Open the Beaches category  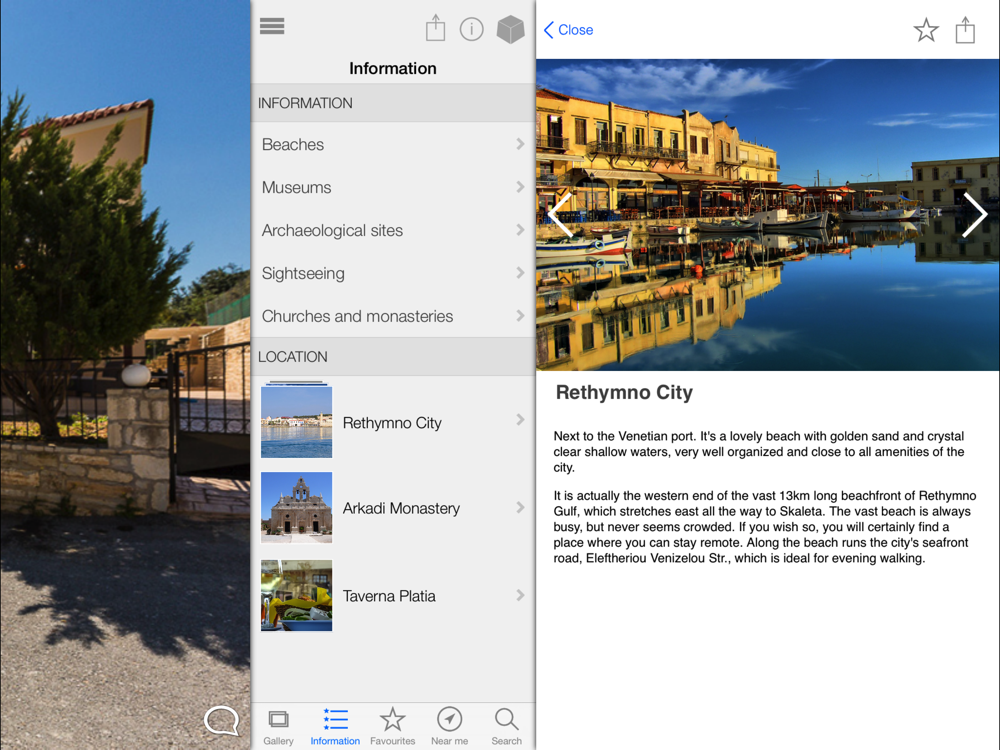(x=393, y=144)
